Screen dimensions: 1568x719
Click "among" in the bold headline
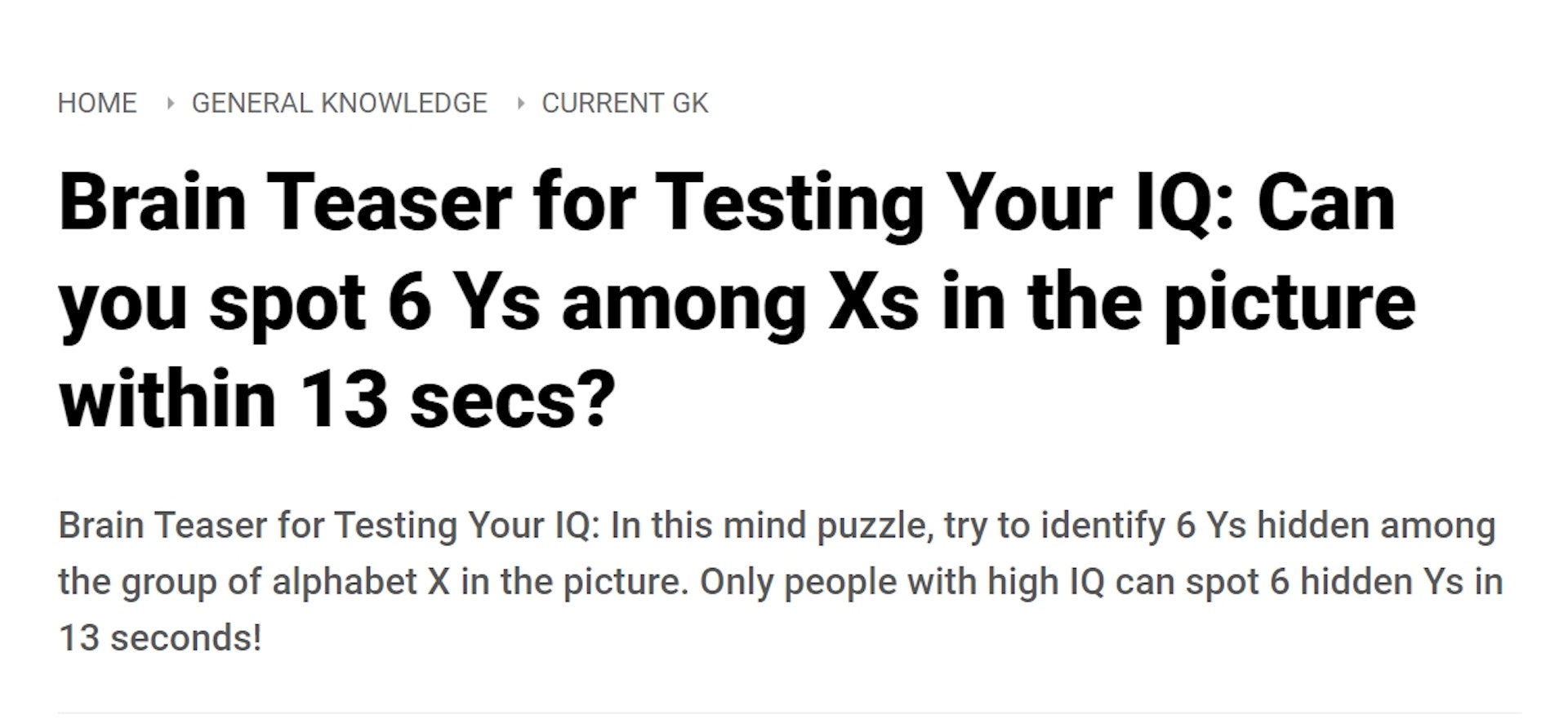684,307
